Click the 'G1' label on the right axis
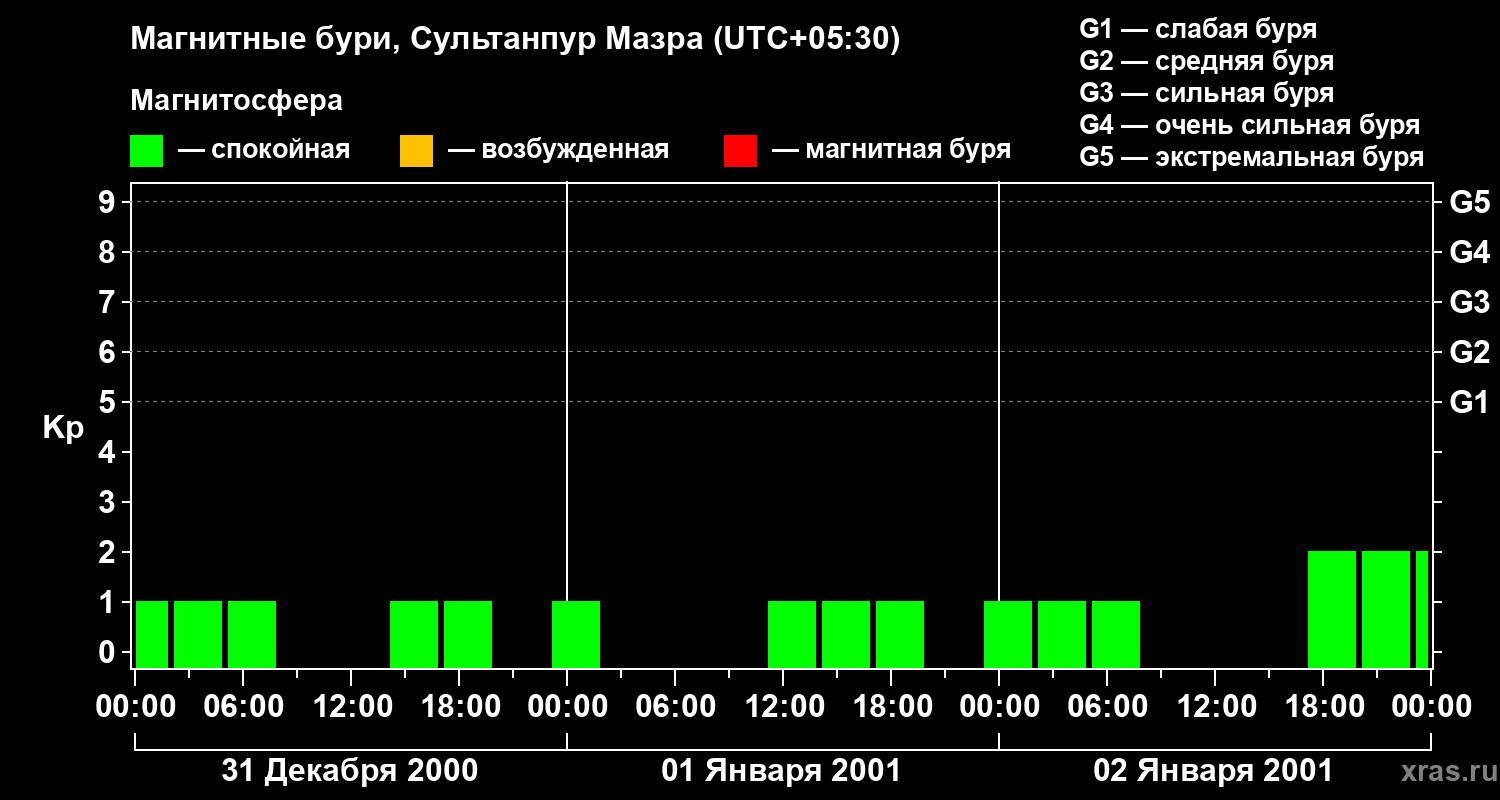The width and height of the screenshot is (1500, 800). (x=1470, y=402)
